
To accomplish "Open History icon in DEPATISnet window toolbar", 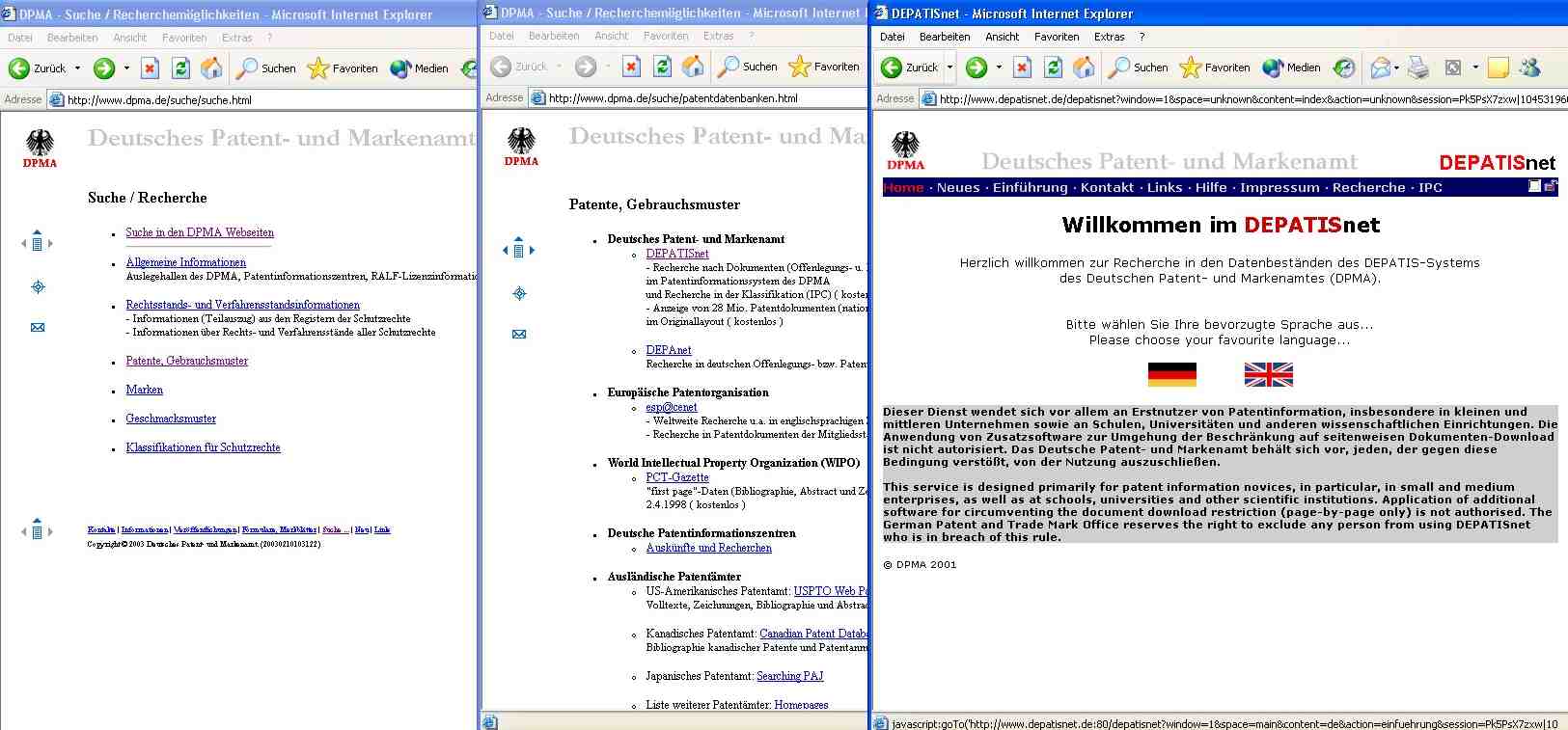I will tap(1343, 68).
